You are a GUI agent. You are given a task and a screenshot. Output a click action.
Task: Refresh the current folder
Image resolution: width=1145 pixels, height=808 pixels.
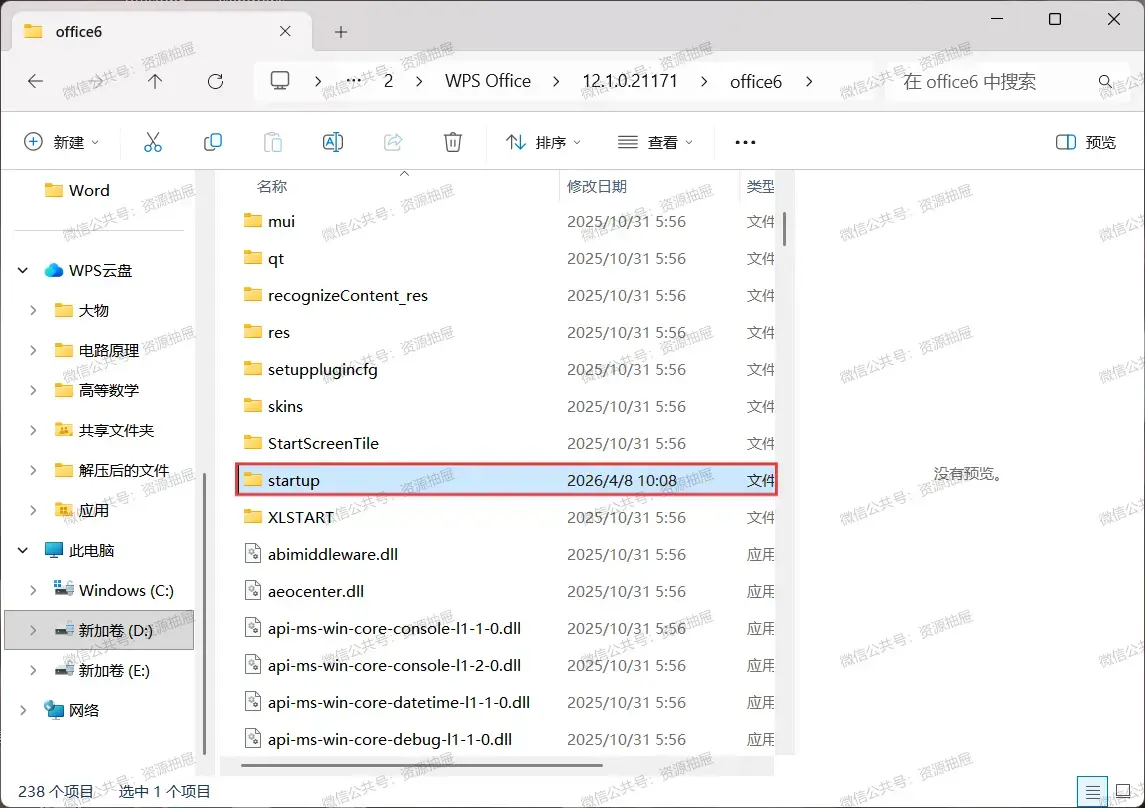click(215, 81)
